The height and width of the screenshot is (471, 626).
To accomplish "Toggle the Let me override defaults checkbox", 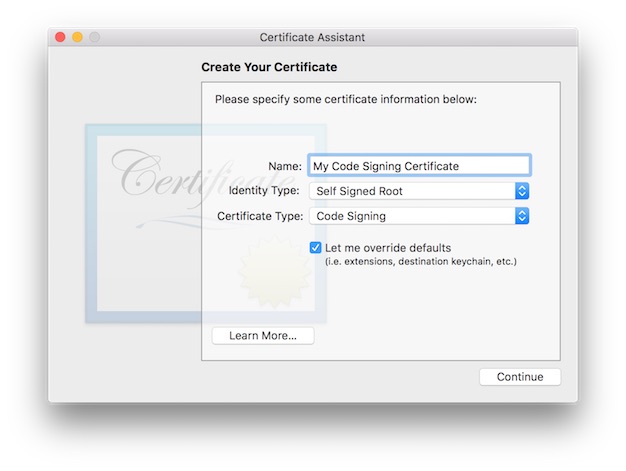I will (x=315, y=248).
